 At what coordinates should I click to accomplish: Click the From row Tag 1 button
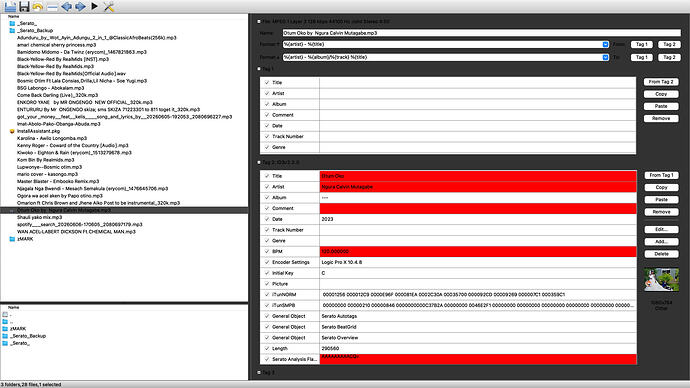point(642,44)
